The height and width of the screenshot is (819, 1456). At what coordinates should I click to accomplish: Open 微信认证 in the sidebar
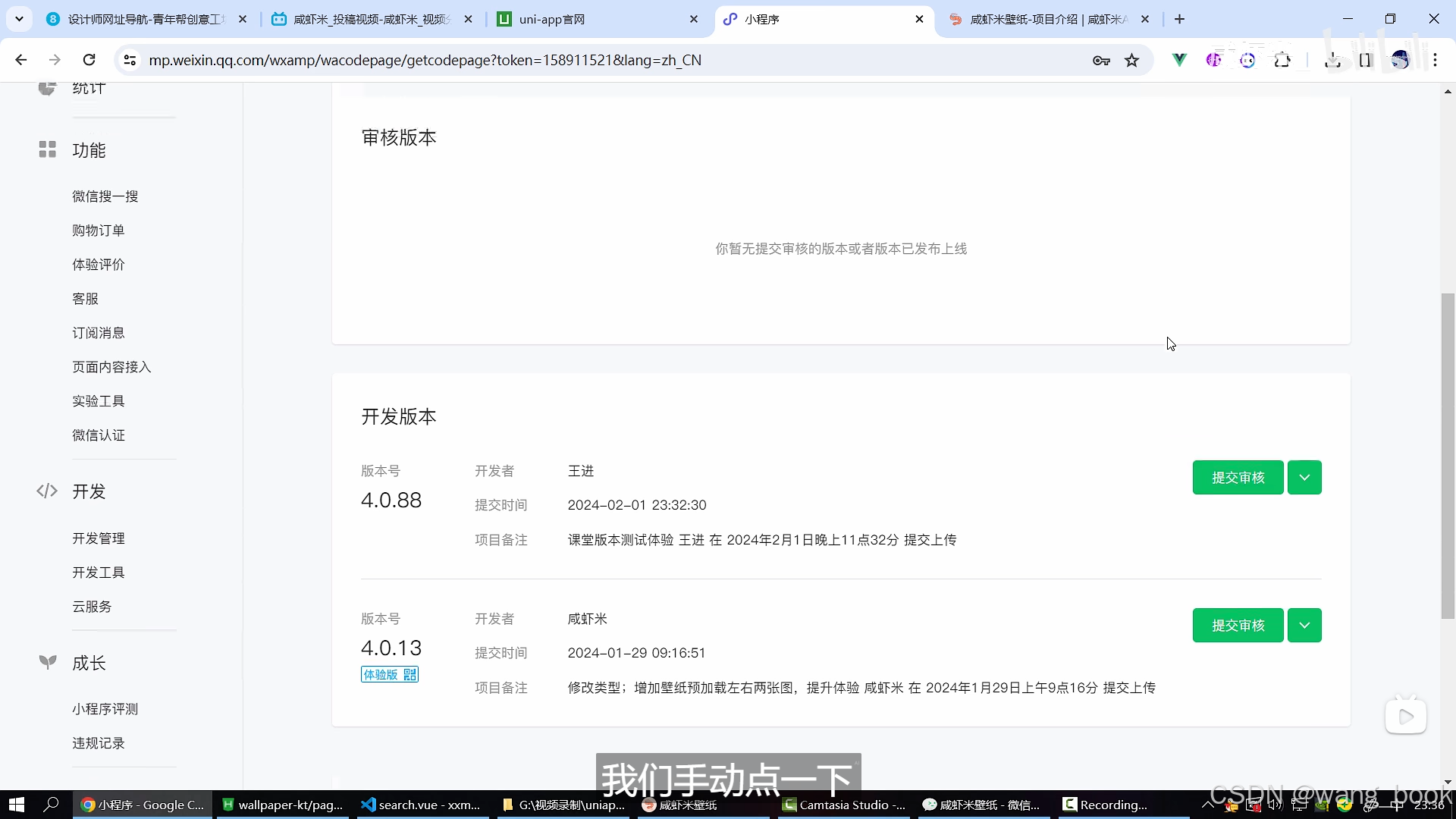click(99, 435)
